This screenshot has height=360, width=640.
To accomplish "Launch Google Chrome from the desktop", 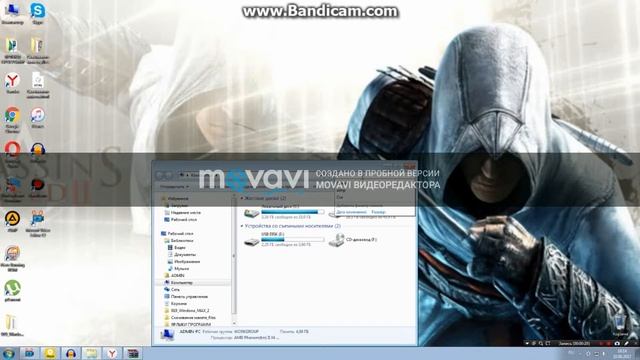I will coord(12,120).
